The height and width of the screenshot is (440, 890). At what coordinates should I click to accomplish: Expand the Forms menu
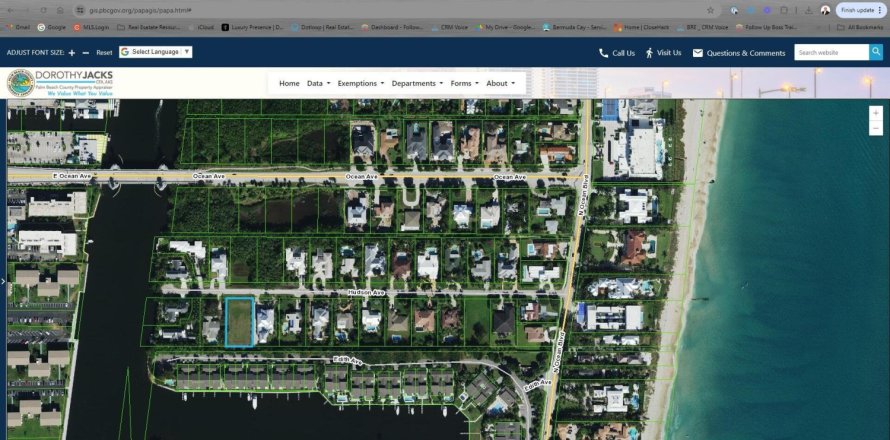464,83
